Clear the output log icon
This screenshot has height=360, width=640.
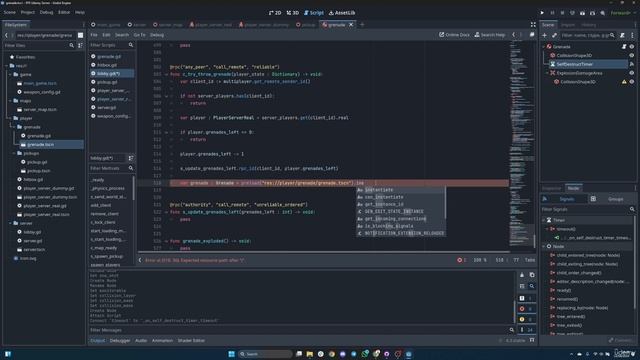(x=522, y=275)
